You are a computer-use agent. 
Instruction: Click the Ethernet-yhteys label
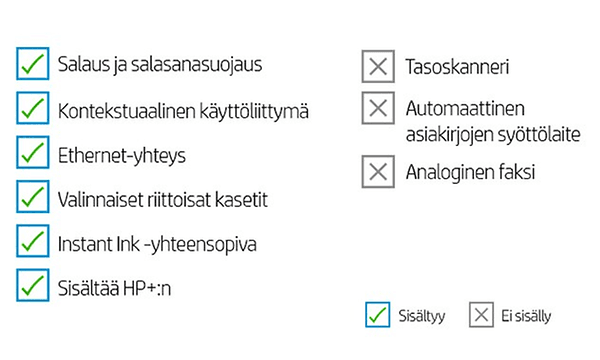122,156
